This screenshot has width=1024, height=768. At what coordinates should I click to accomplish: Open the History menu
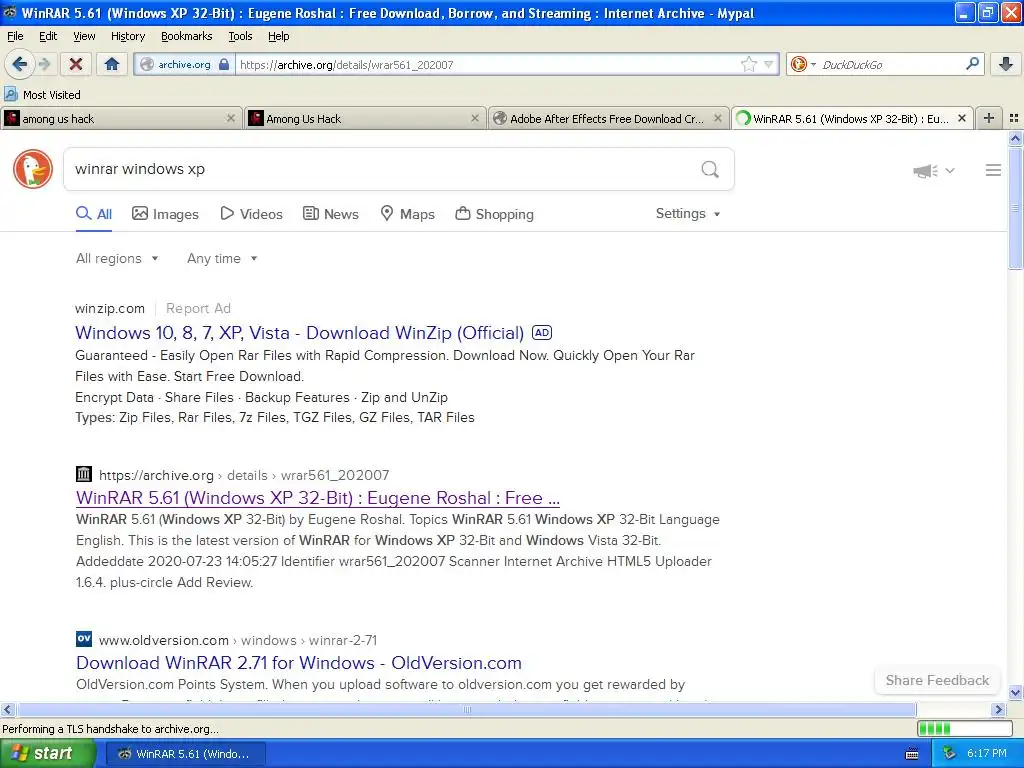coord(127,36)
